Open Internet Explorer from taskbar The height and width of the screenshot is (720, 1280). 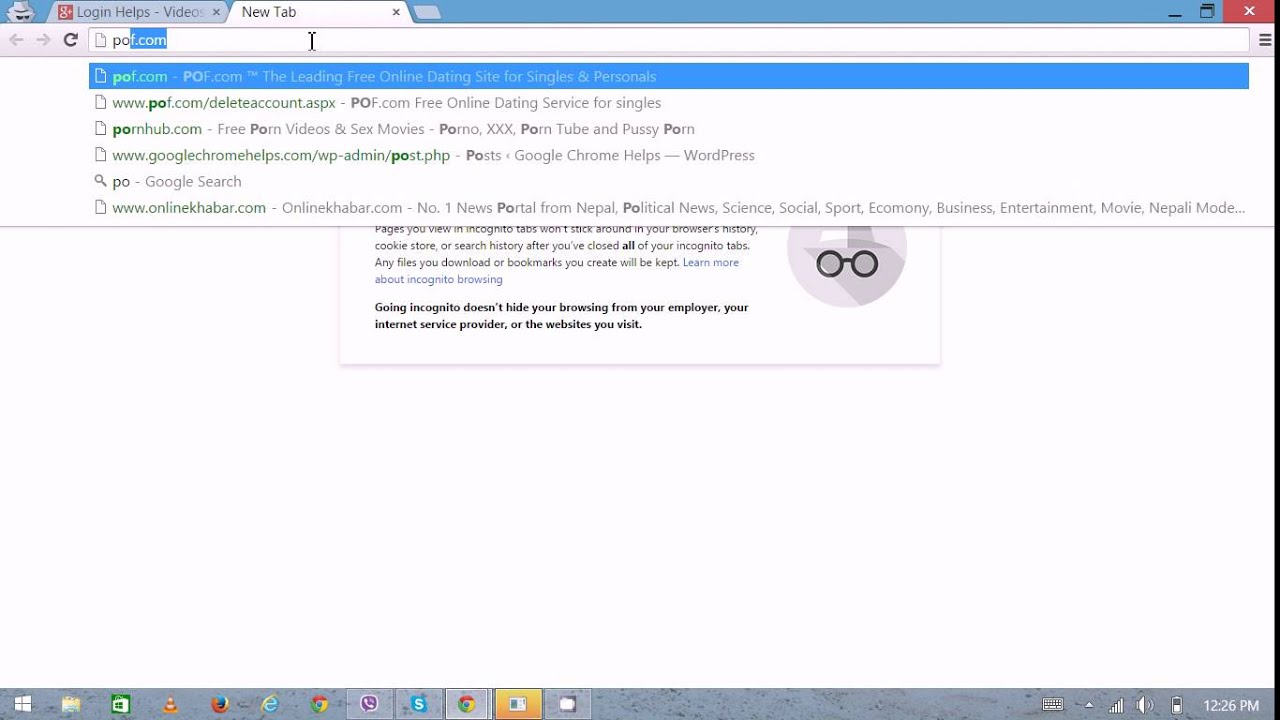coord(270,704)
